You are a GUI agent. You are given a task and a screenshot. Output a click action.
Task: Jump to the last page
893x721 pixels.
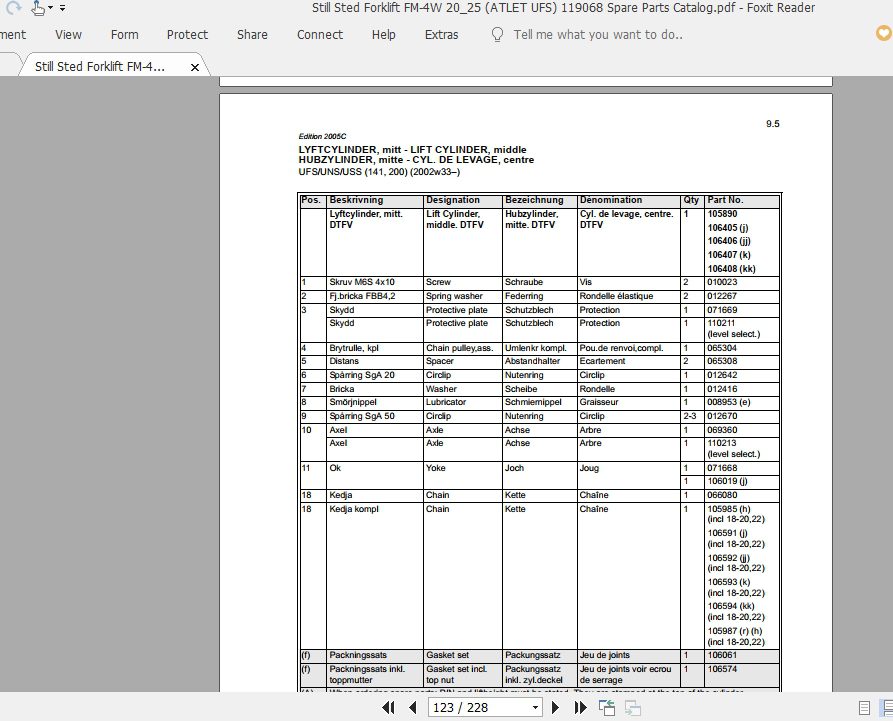(x=580, y=707)
